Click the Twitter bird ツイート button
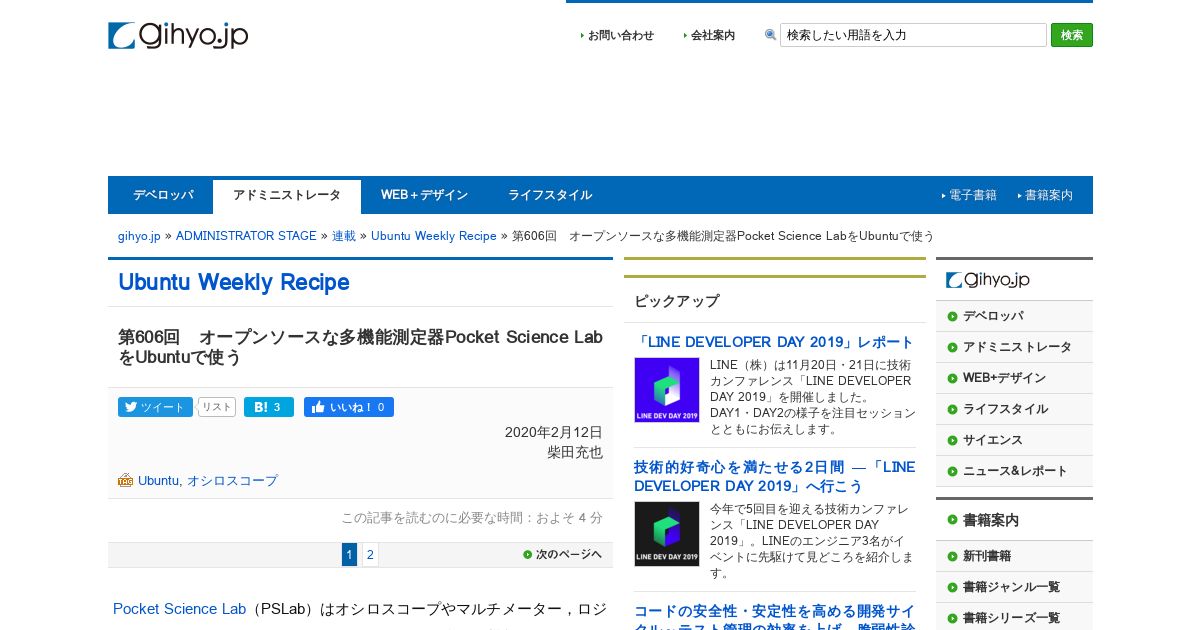 [155, 407]
